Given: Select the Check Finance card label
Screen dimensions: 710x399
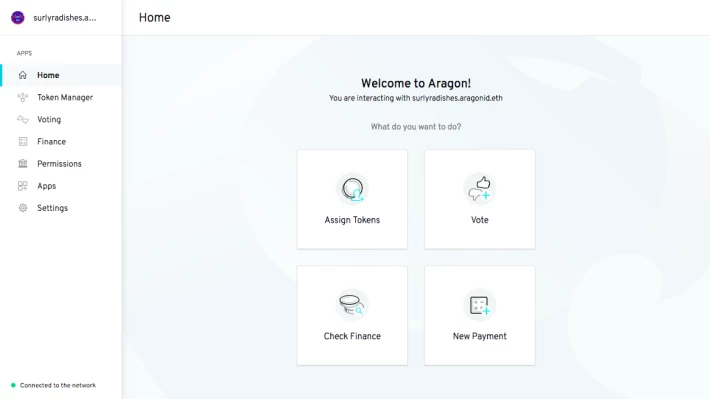Looking at the screenshot, I should click(352, 336).
